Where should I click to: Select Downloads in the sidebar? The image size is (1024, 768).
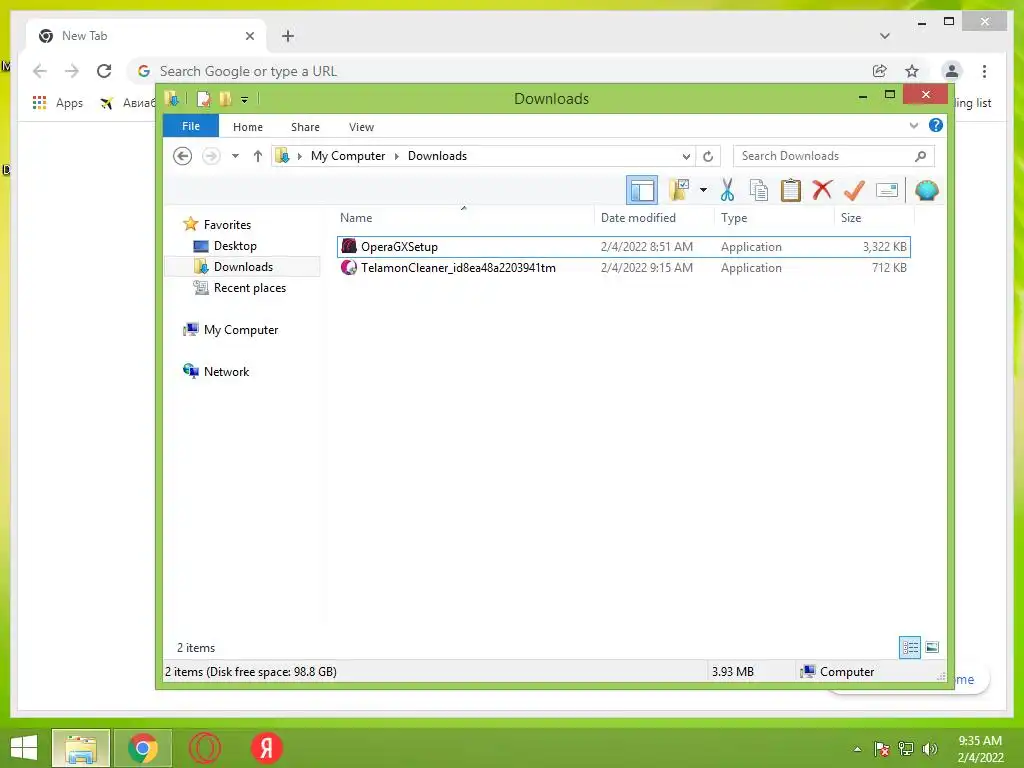[243, 266]
